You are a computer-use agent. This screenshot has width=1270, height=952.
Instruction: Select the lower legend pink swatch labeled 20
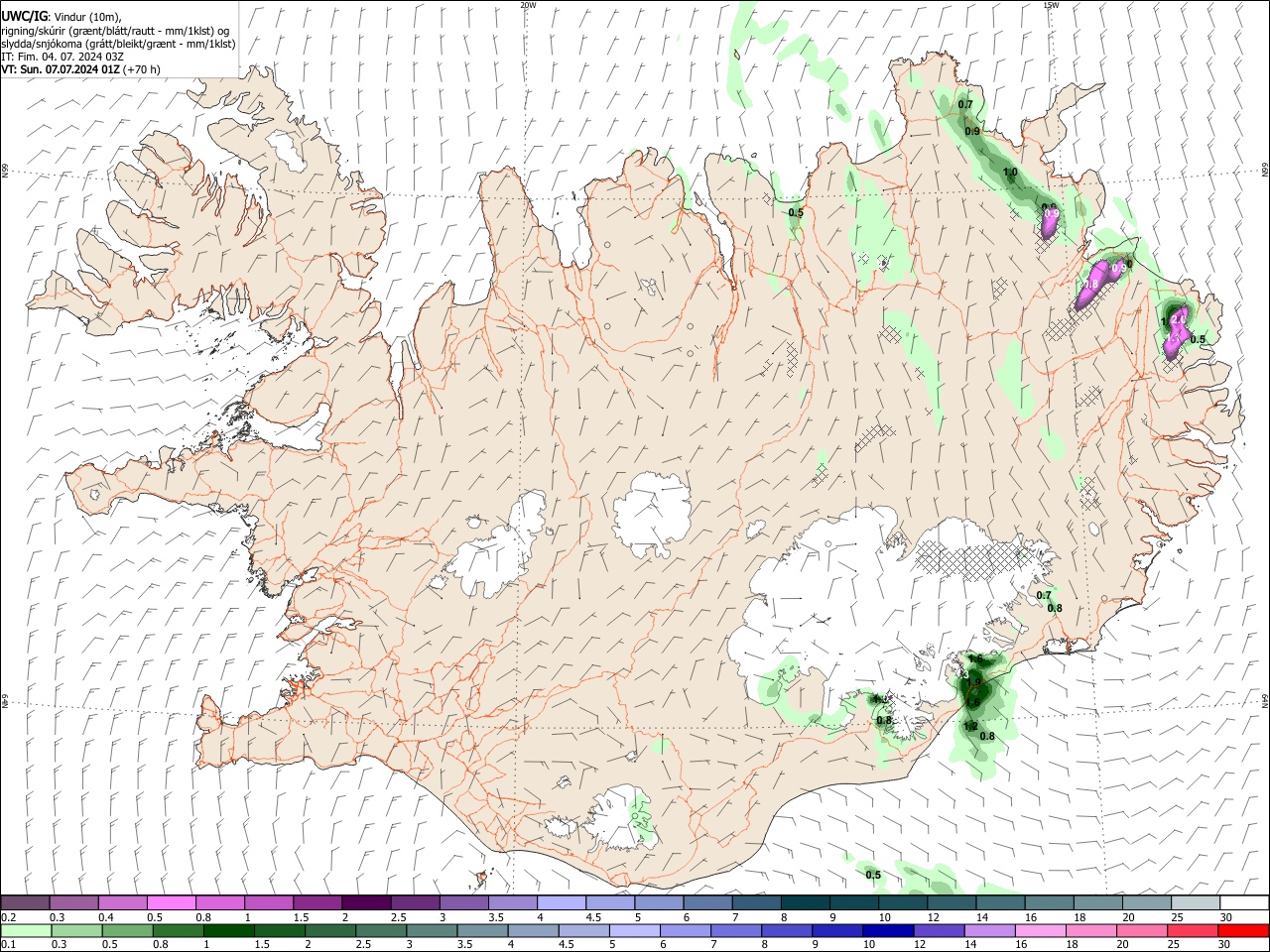(1140, 930)
